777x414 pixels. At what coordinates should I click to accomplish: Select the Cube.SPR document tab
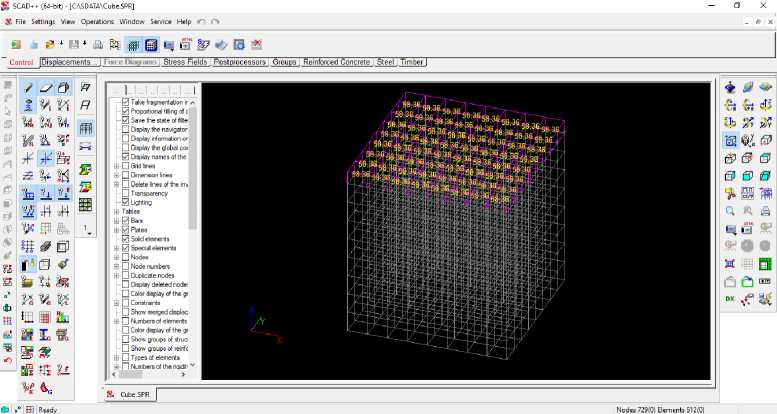[x=130, y=395]
